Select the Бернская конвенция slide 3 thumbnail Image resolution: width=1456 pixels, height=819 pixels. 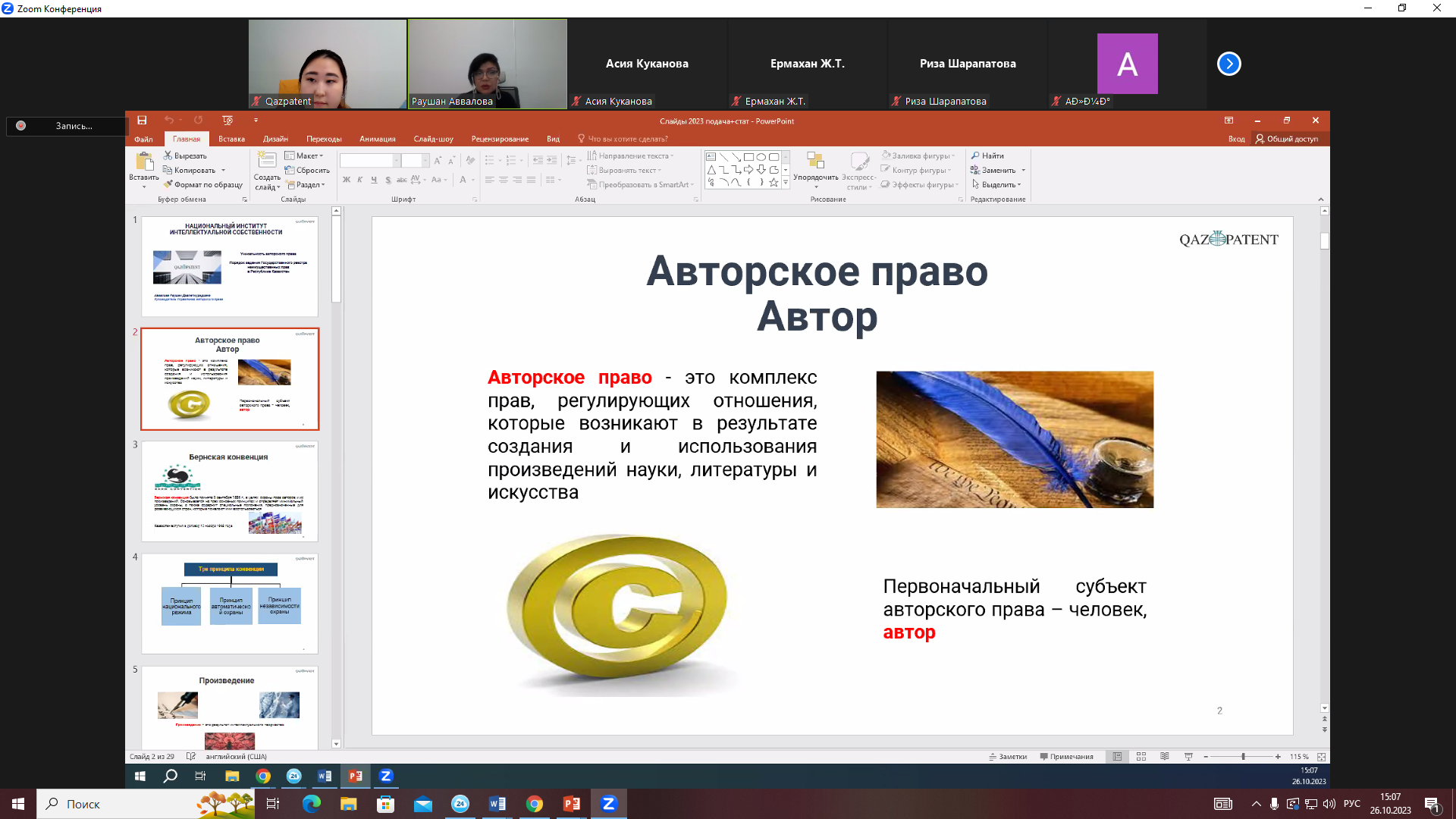pyautogui.click(x=230, y=491)
